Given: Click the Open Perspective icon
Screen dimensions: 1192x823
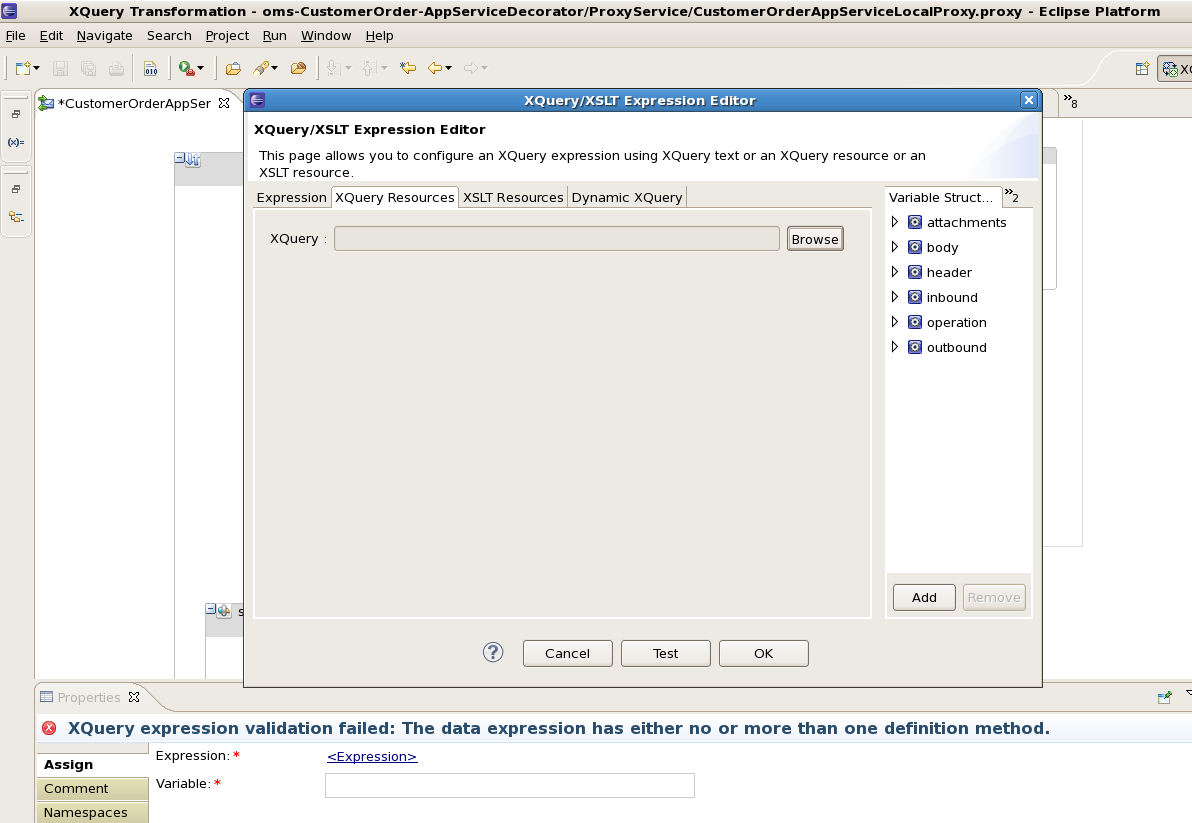Looking at the screenshot, I should click(x=1142, y=69).
